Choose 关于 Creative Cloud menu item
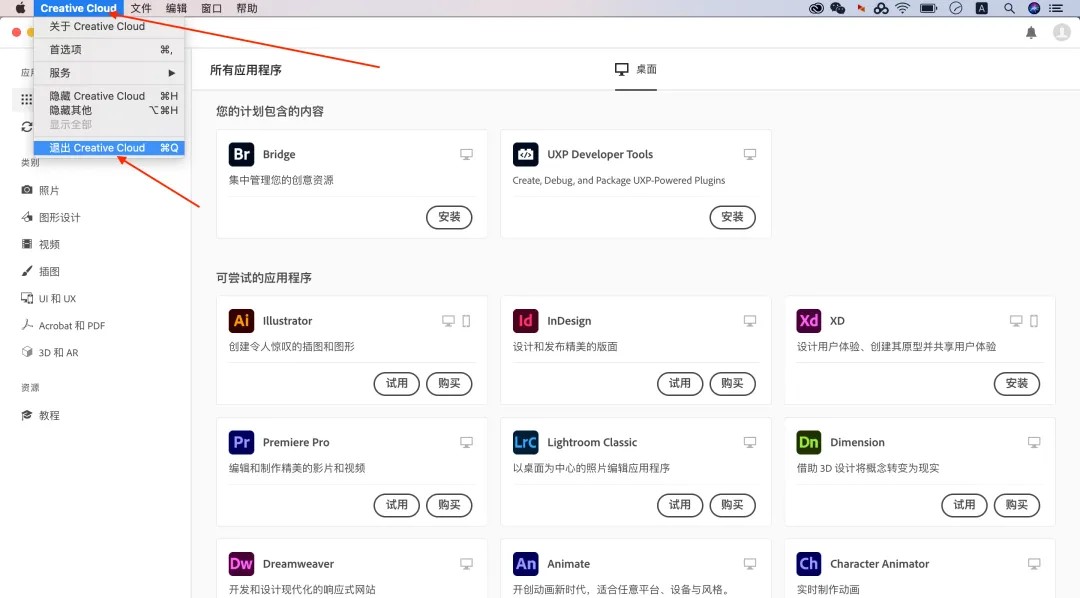Screen dimensions: 1080x598 click(109, 26)
